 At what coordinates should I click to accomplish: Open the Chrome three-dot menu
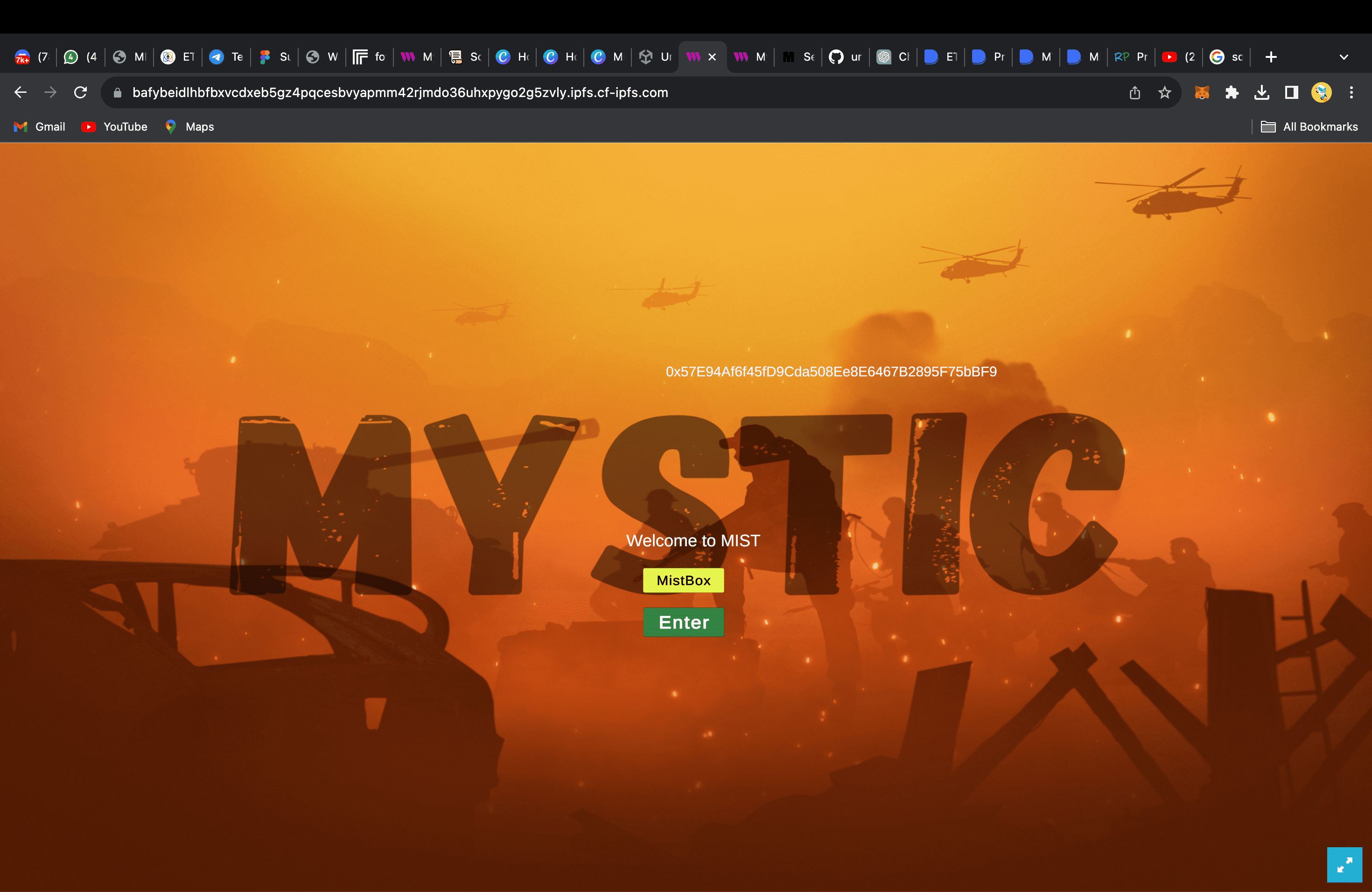tap(1351, 93)
